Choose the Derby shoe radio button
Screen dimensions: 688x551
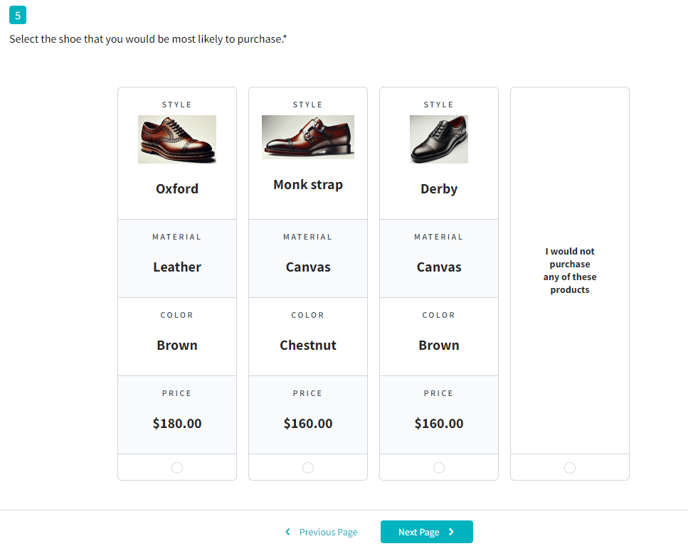(x=439, y=468)
